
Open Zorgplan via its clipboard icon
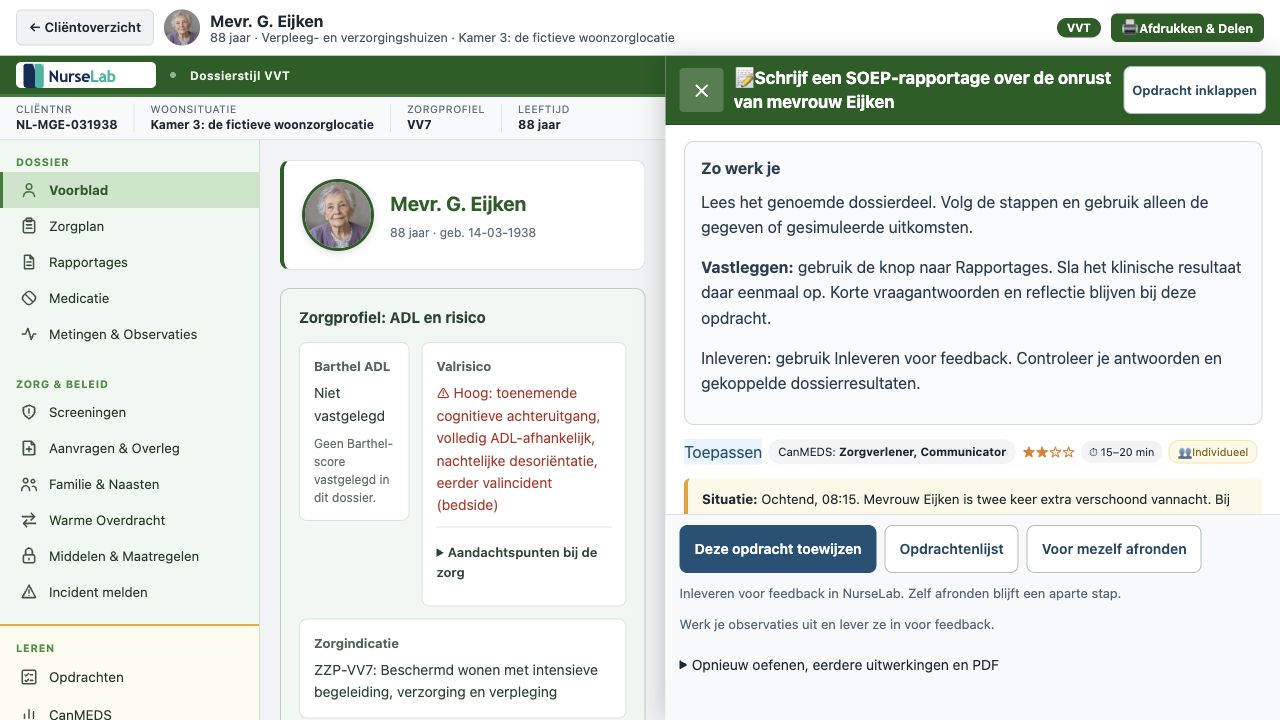click(29, 226)
